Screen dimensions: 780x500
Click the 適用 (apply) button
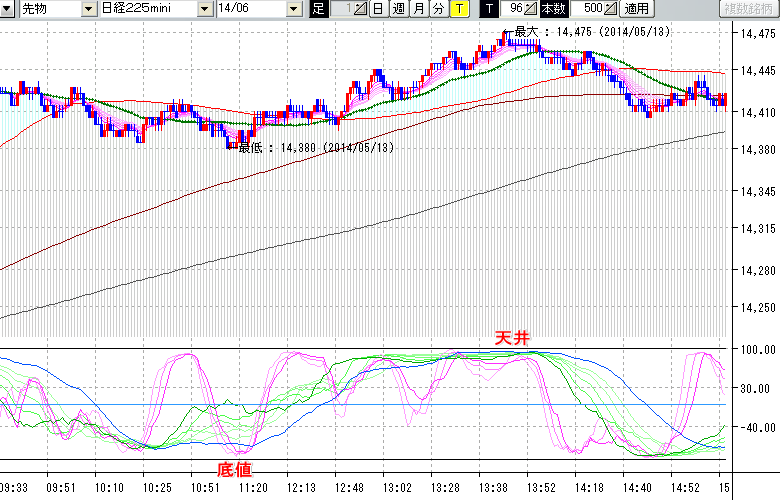tap(636, 9)
